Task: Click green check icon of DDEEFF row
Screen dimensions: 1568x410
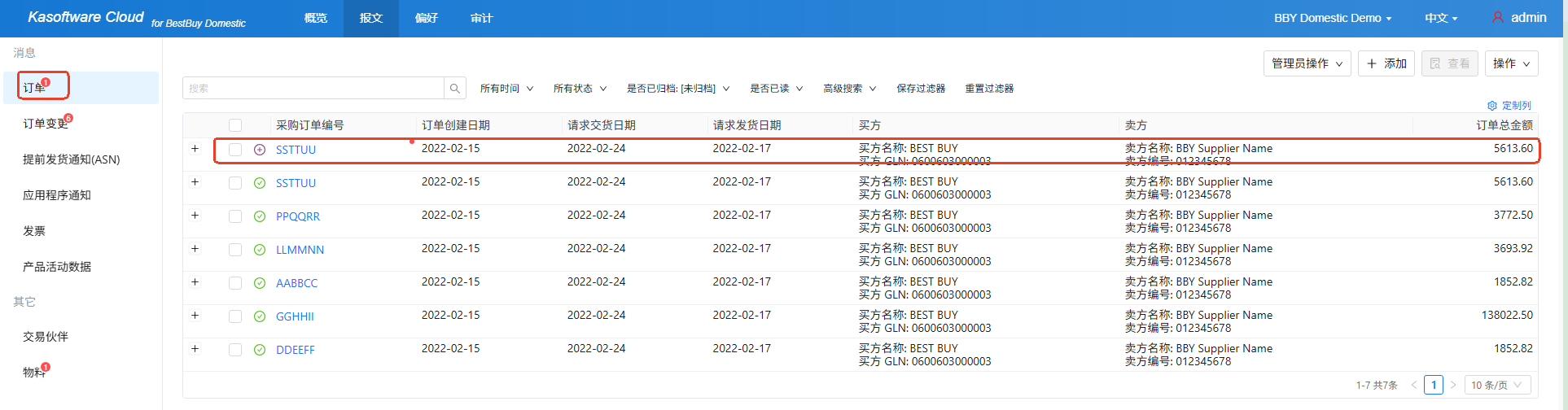Action: coord(260,350)
